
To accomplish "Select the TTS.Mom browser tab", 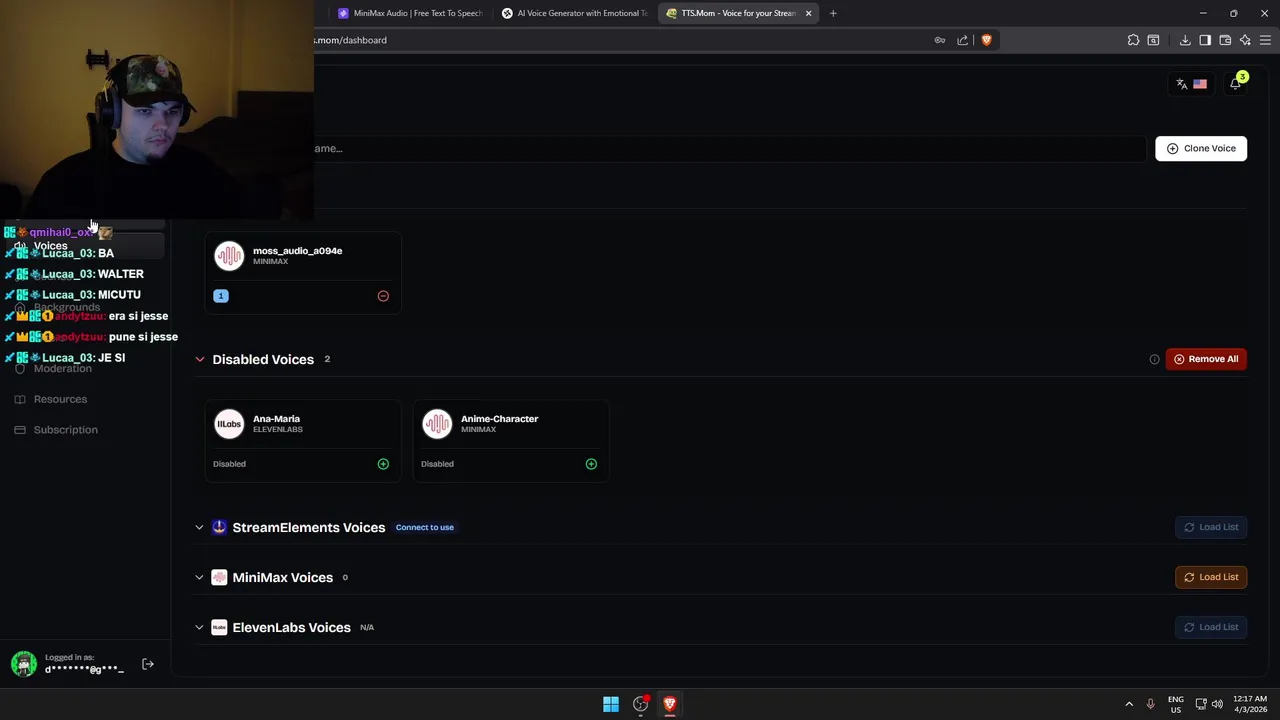I will [738, 13].
